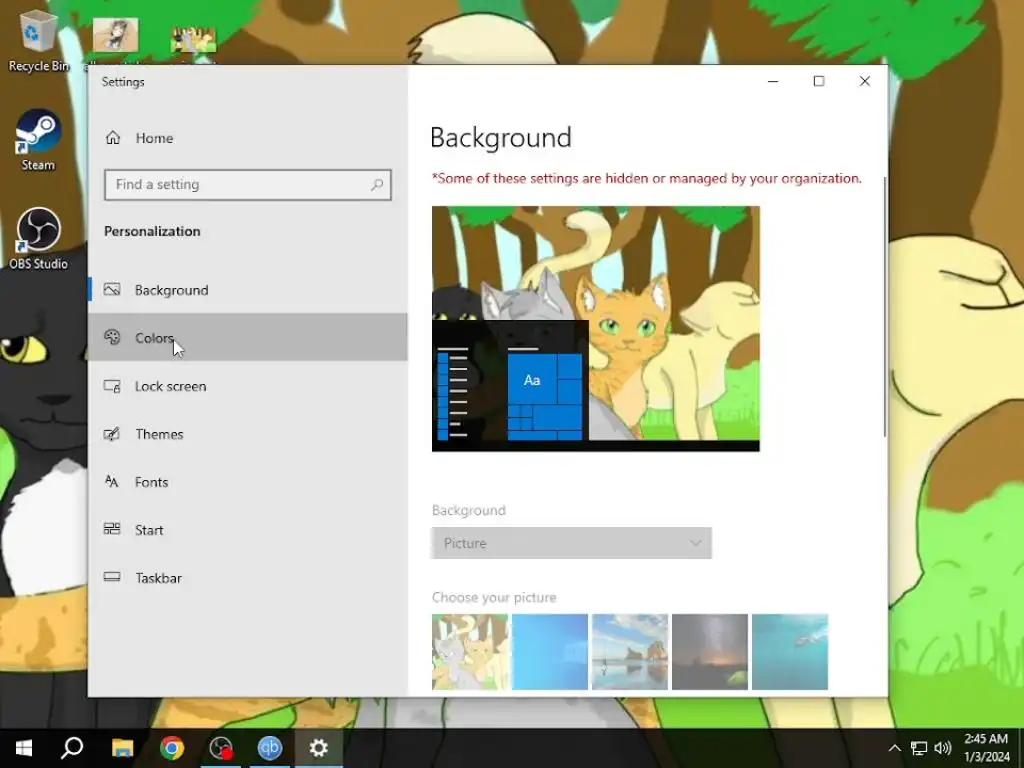Choose the beach rock wallpaper thumbnail
The width and height of the screenshot is (1024, 768).
[x=630, y=652]
